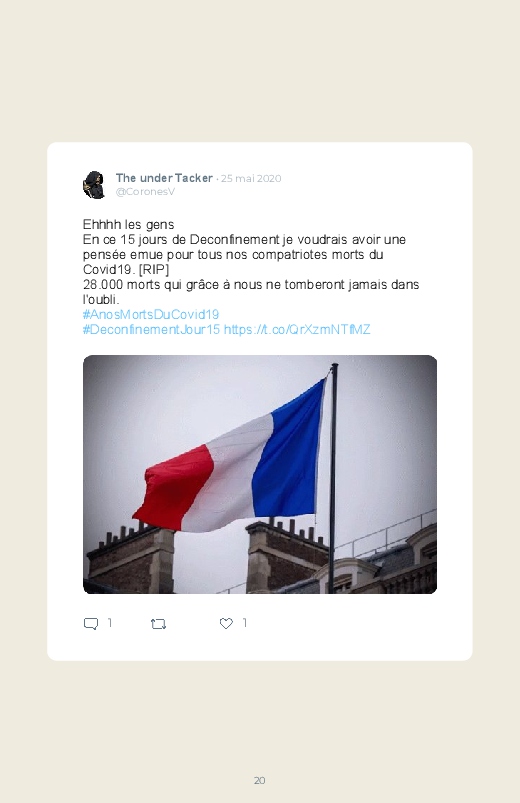This screenshot has height=803, width=520.
Task: Click page number 20 at the bottom
Action: pyautogui.click(x=260, y=780)
